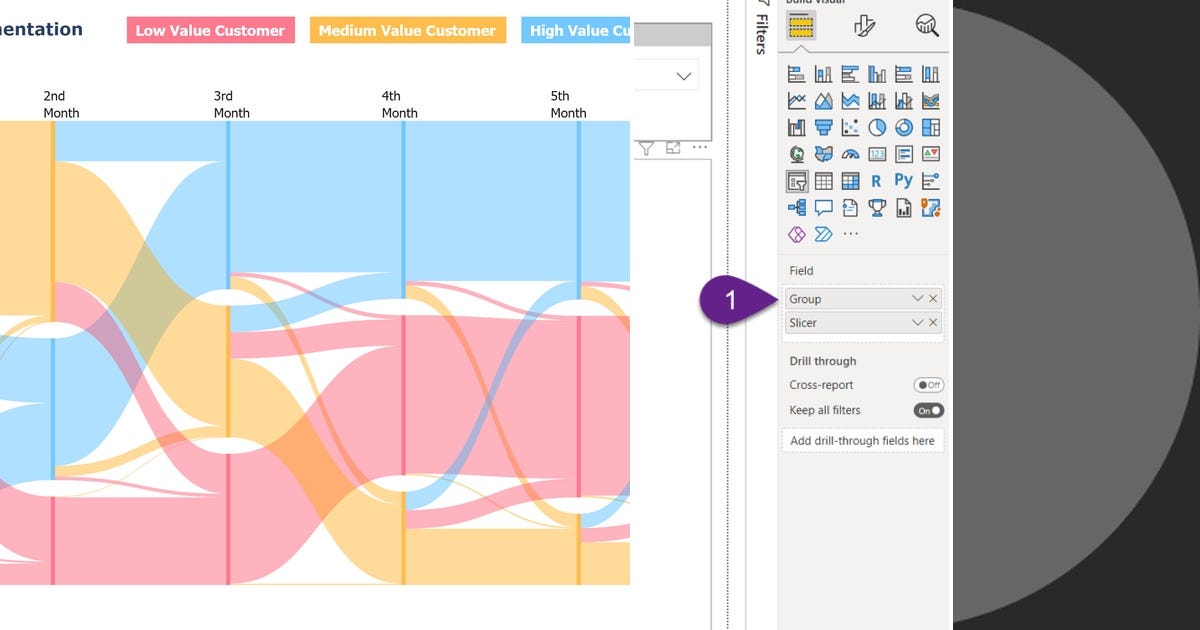Pick the scatter chart visual
The height and width of the screenshot is (630, 1200).
850,127
